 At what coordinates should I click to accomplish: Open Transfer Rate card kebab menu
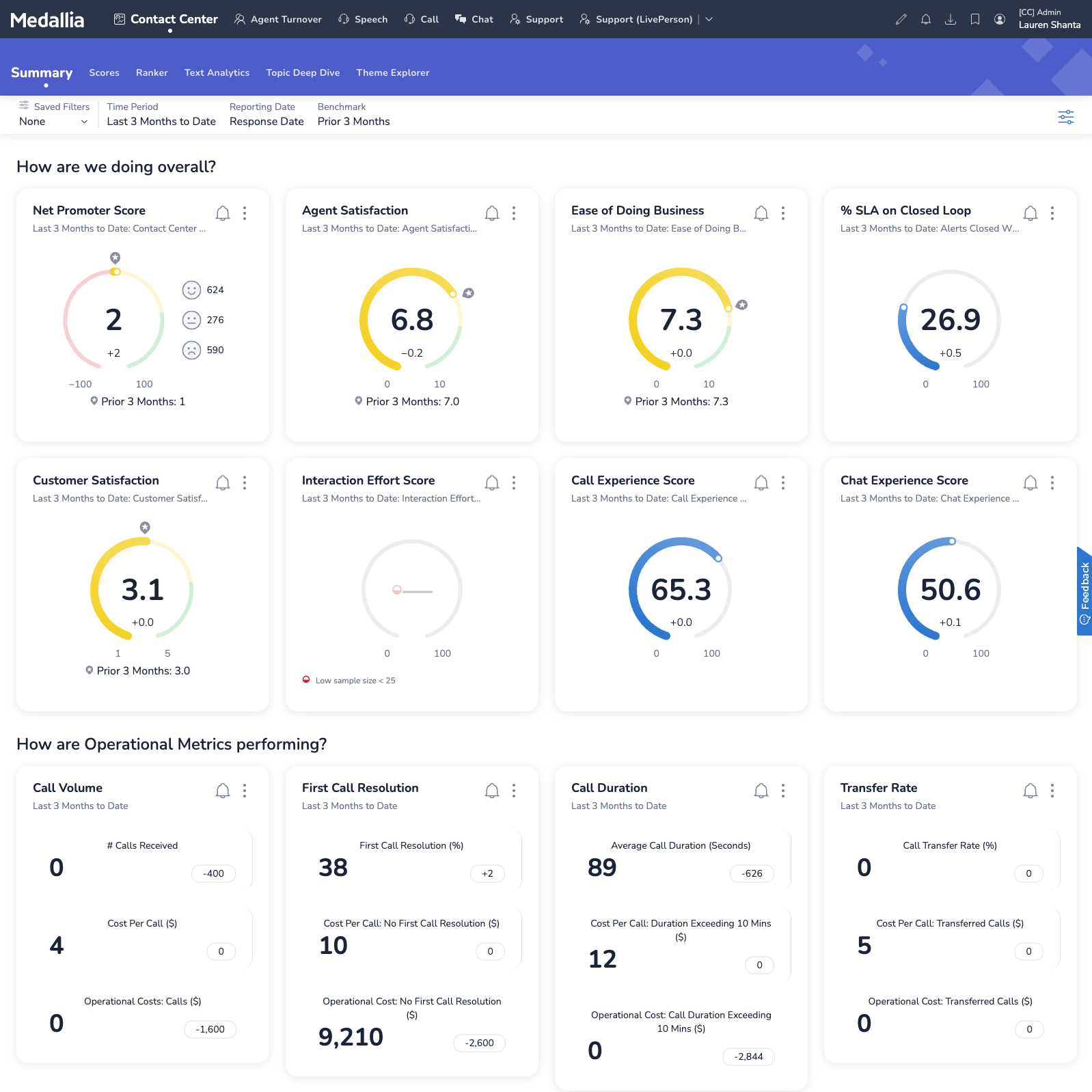tap(1052, 791)
